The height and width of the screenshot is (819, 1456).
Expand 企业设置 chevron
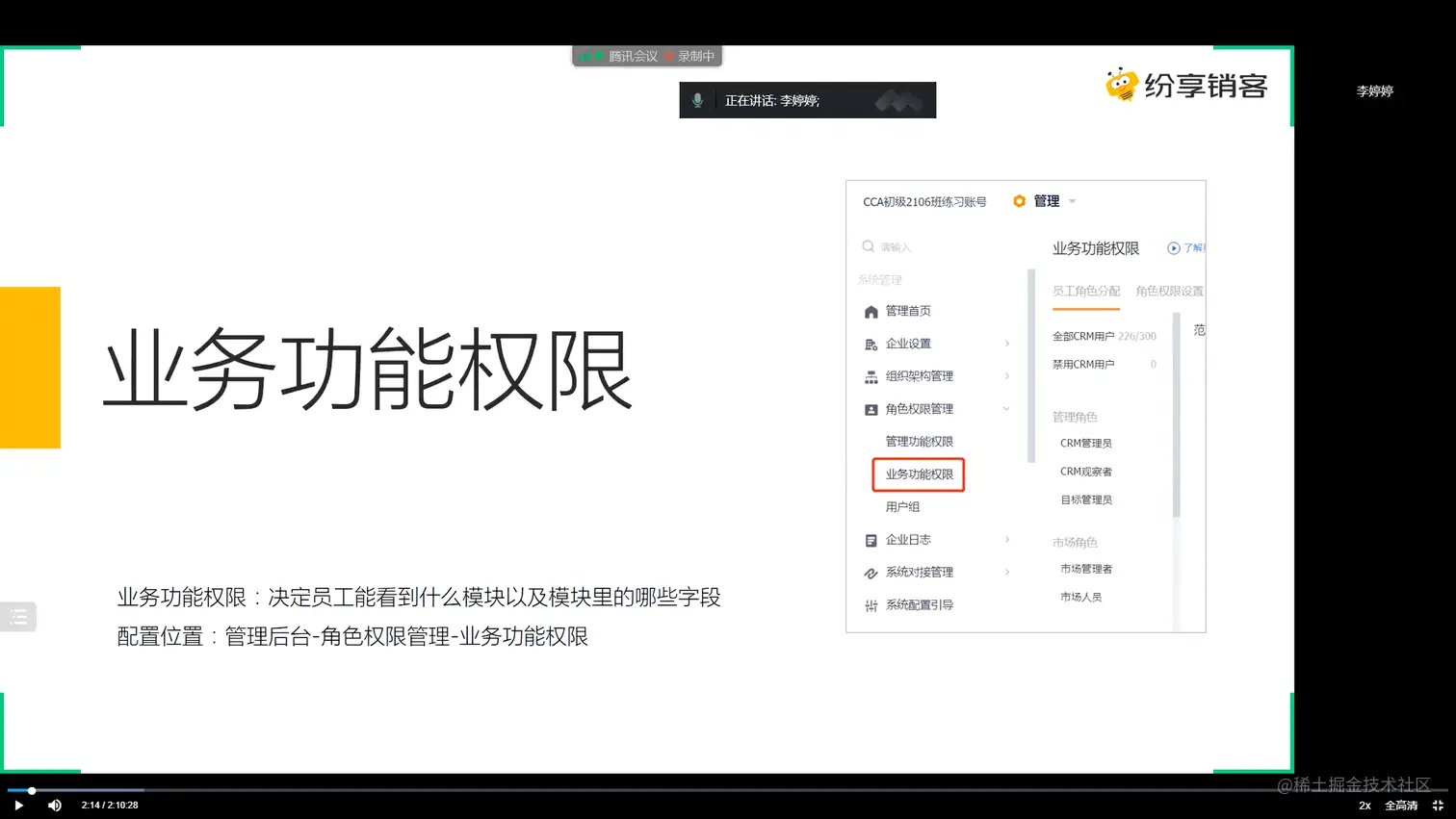[1007, 344]
